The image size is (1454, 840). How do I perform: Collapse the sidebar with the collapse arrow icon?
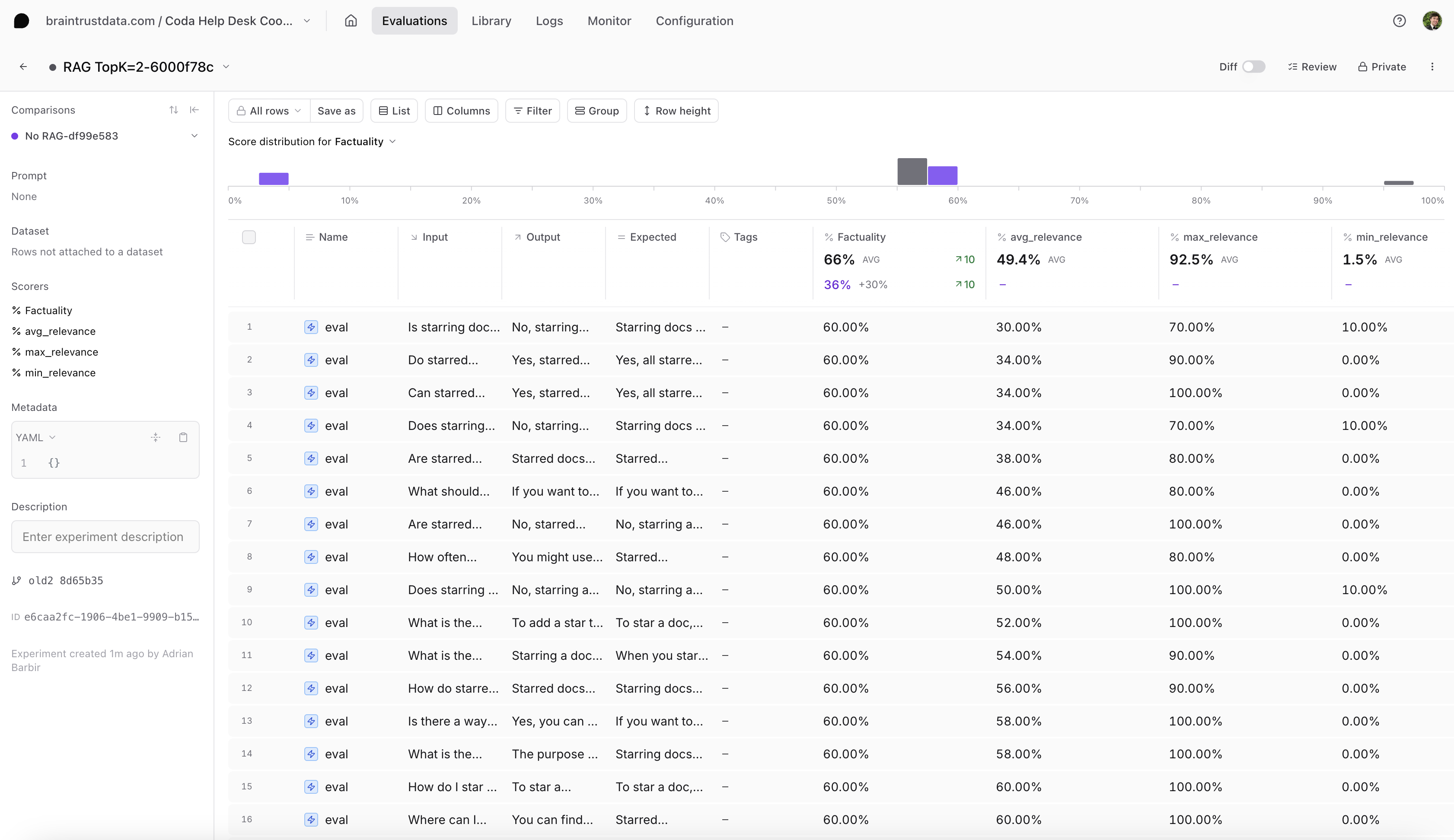(x=195, y=110)
